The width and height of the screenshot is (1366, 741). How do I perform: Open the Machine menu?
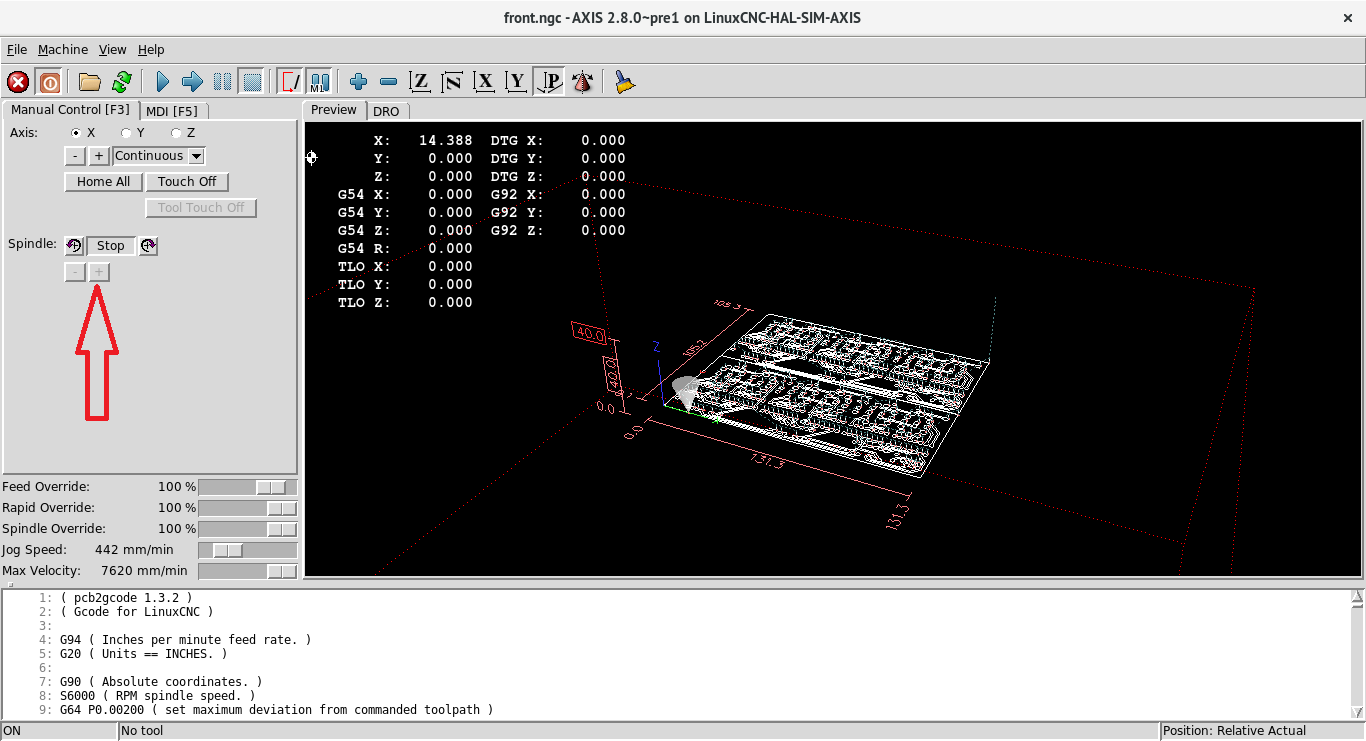pyautogui.click(x=63, y=49)
